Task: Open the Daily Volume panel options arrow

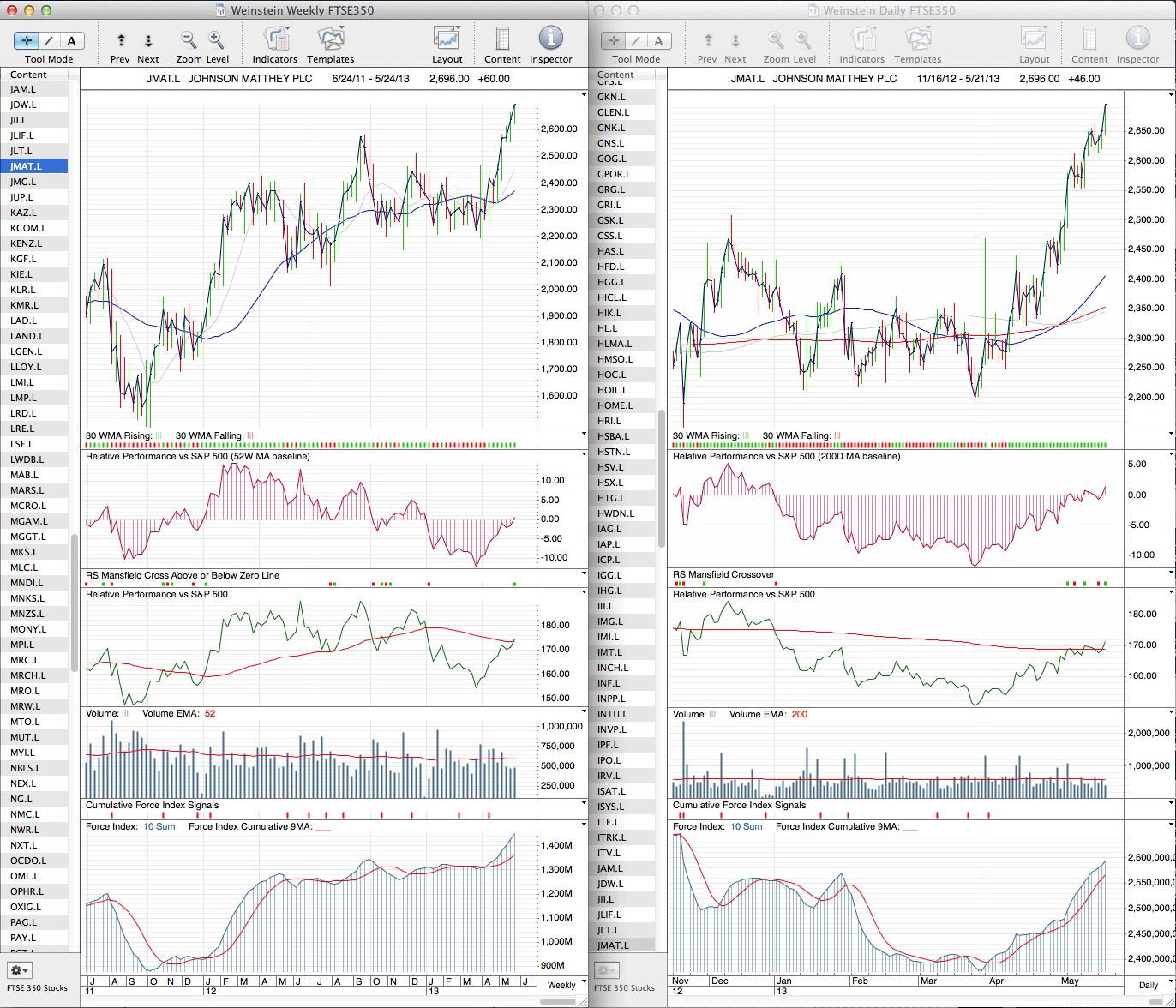Action: click(1170, 713)
